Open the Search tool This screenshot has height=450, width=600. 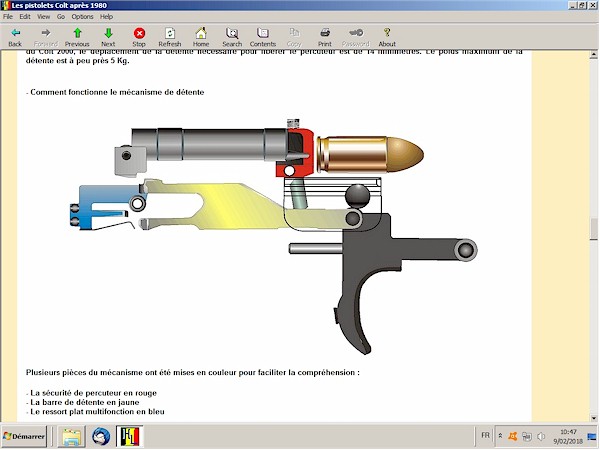232,37
